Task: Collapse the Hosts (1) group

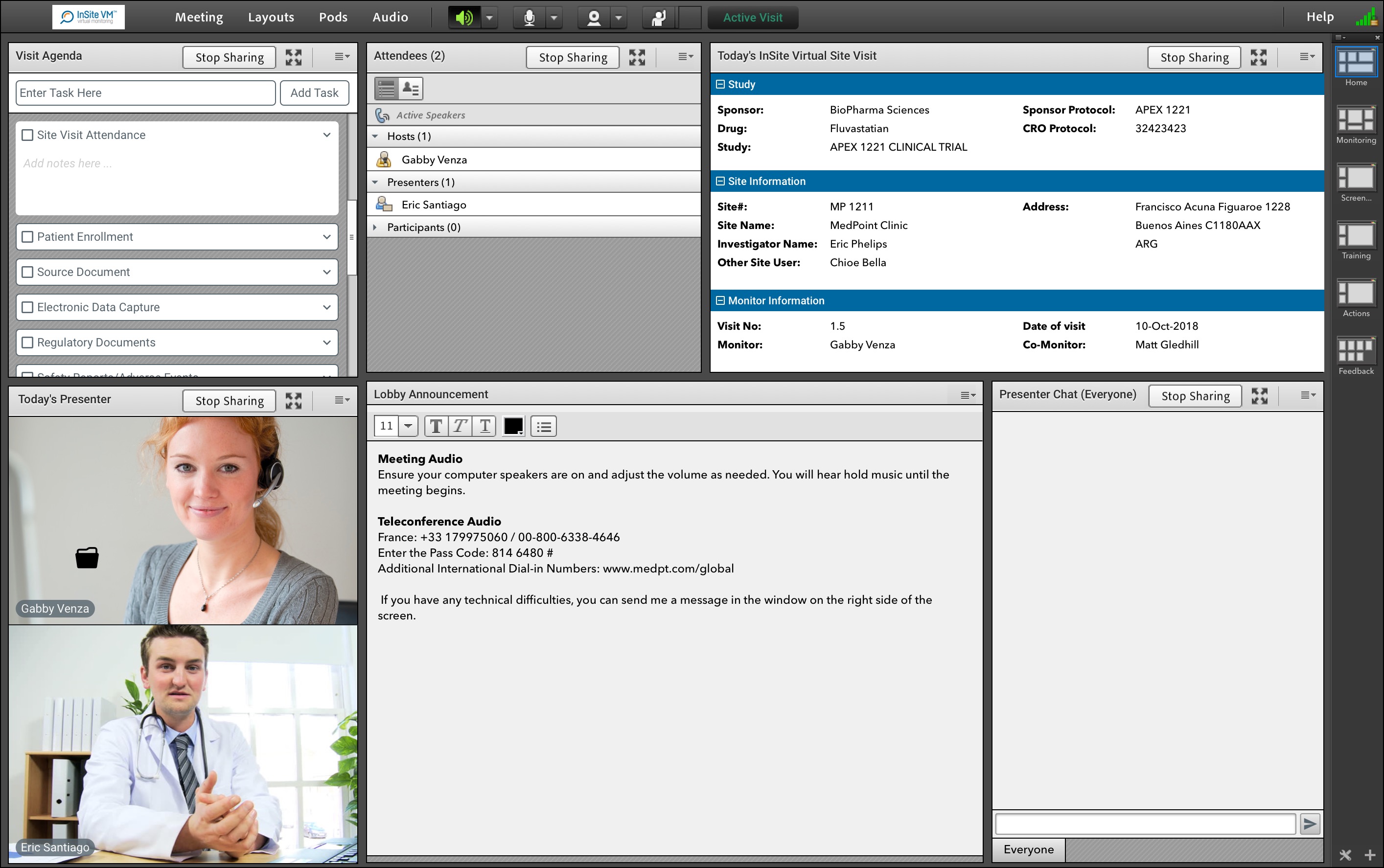Action: tap(375, 136)
